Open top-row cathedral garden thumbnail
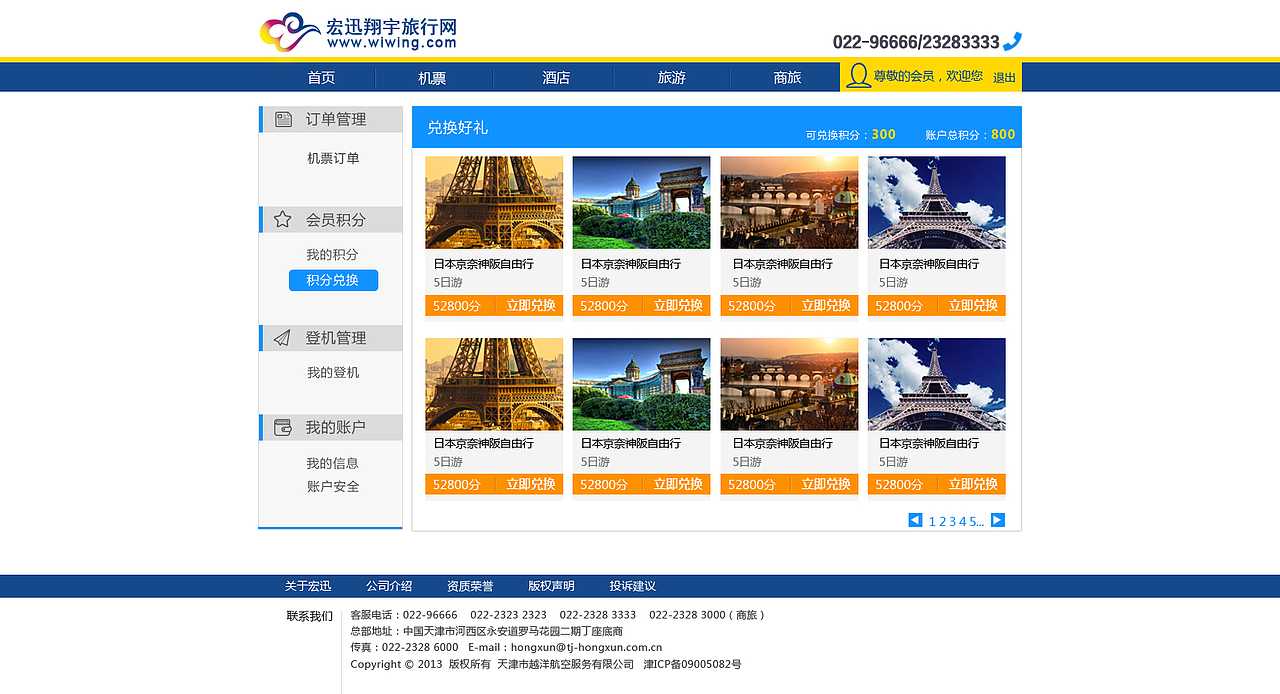The width and height of the screenshot is (1280, 694). (642, 202)
